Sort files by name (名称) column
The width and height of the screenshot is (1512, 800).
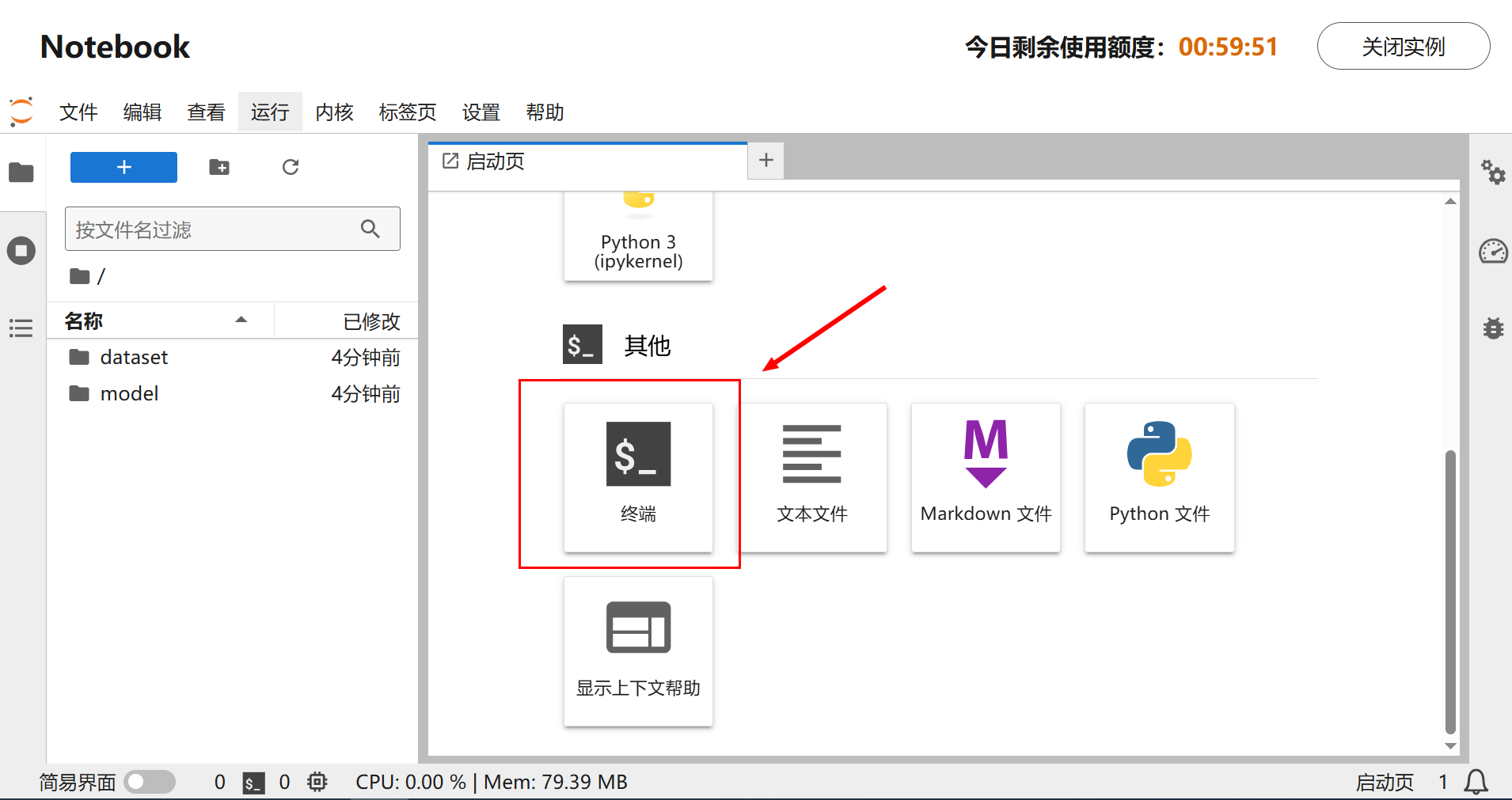click(160, 320)
